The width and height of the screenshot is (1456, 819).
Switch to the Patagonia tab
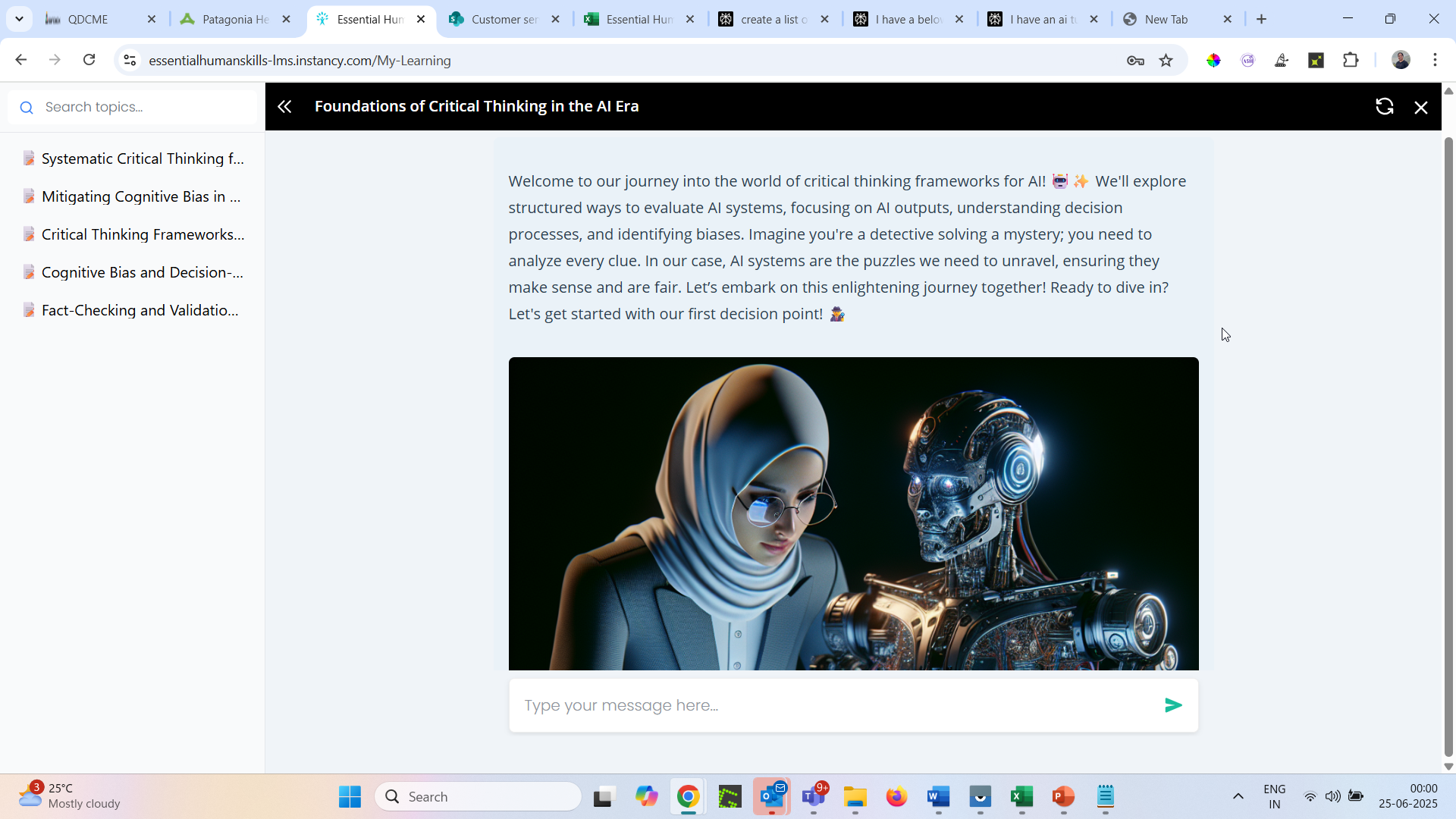point(235,19)
